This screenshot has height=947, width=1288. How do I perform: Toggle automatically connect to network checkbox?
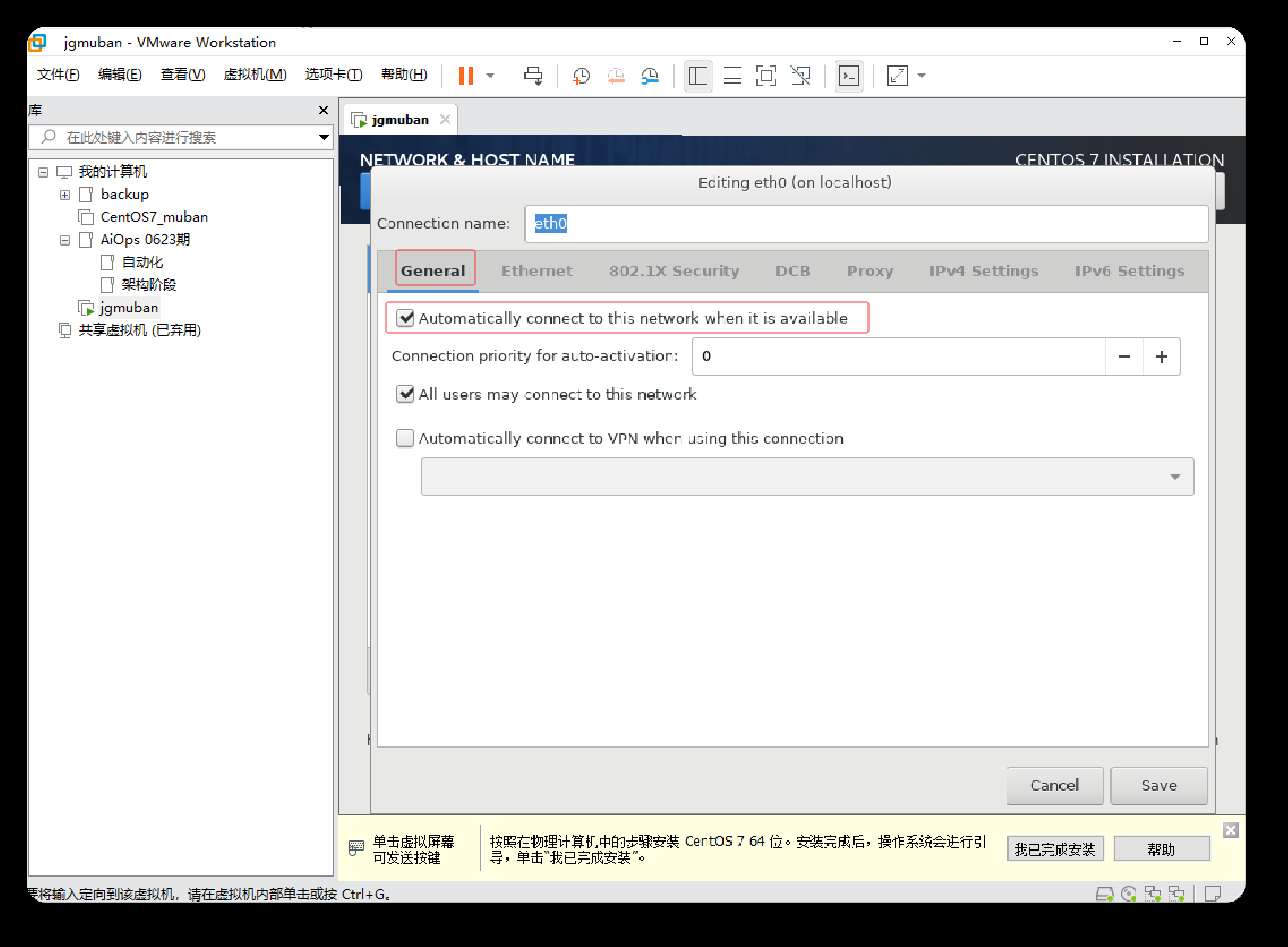(405, 318)
